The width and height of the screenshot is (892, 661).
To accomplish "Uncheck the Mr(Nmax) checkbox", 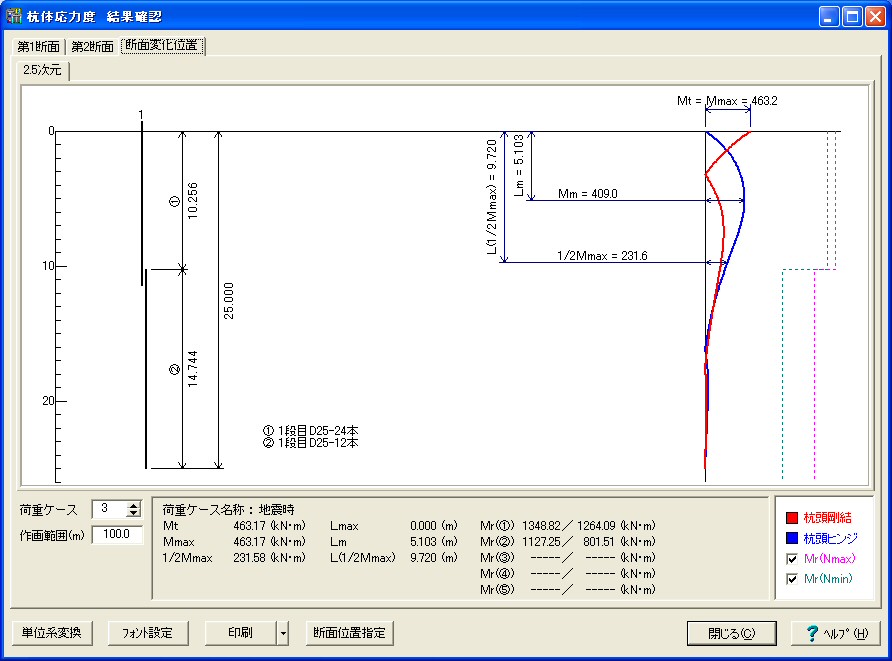I will click(x=792, y=558).
